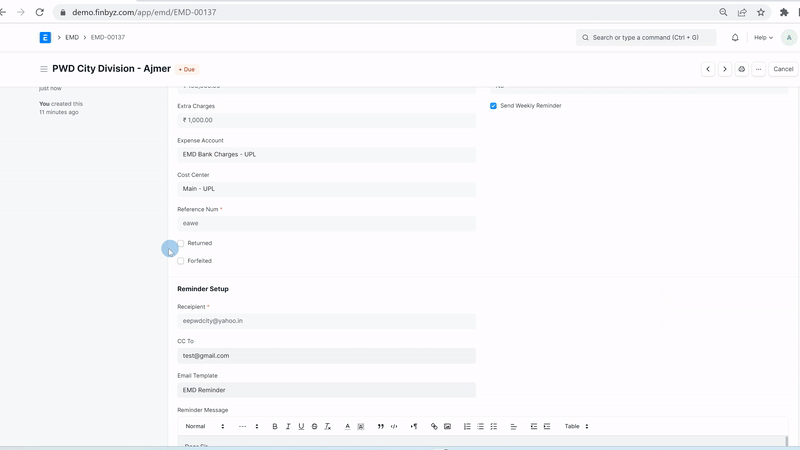
Task: Click the underline formatting icon
Action: pyautogui.click(x=301, y=426)
